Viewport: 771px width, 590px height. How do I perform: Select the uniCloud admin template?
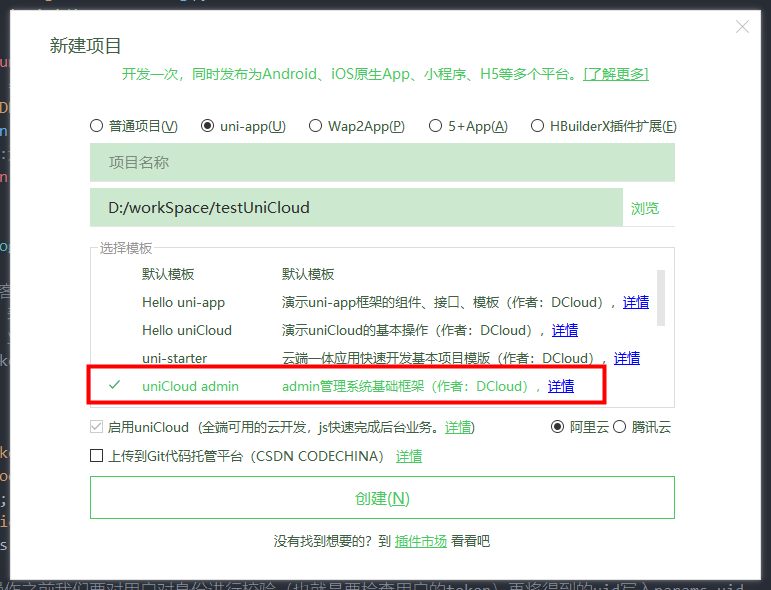point(190,386)
